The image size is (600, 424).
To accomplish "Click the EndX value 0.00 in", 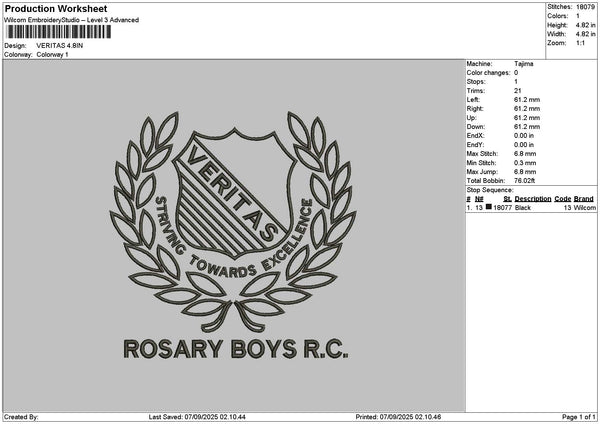I will [x=524, y=136].
